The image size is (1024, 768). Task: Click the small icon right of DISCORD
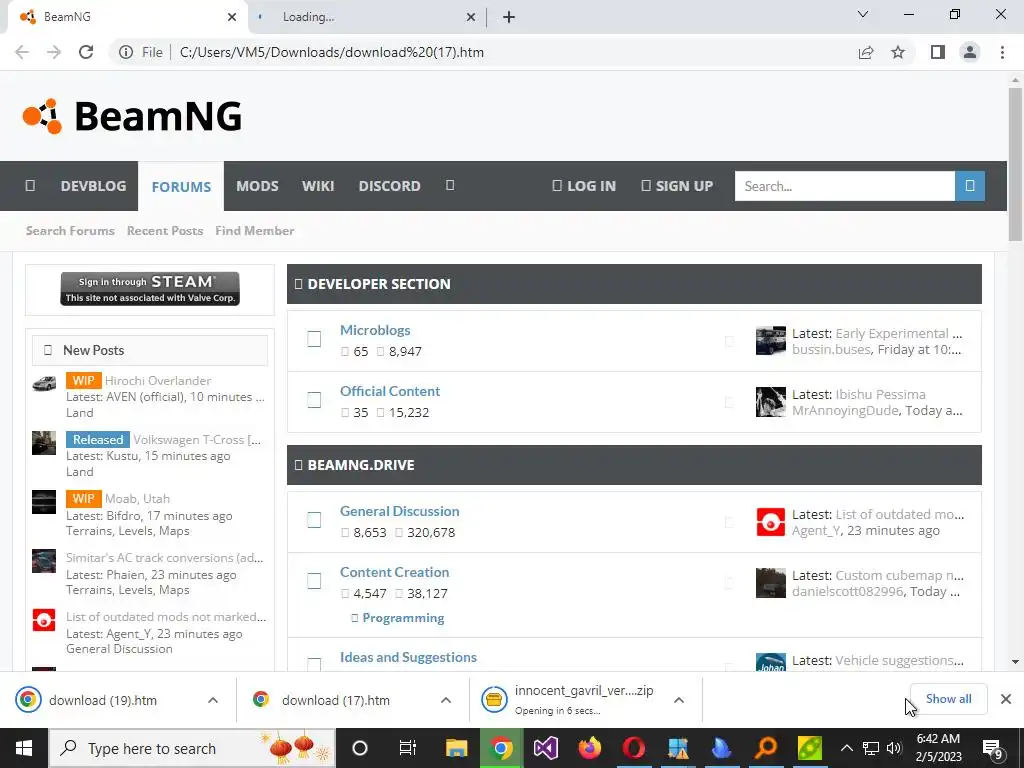tap(450, 185)
